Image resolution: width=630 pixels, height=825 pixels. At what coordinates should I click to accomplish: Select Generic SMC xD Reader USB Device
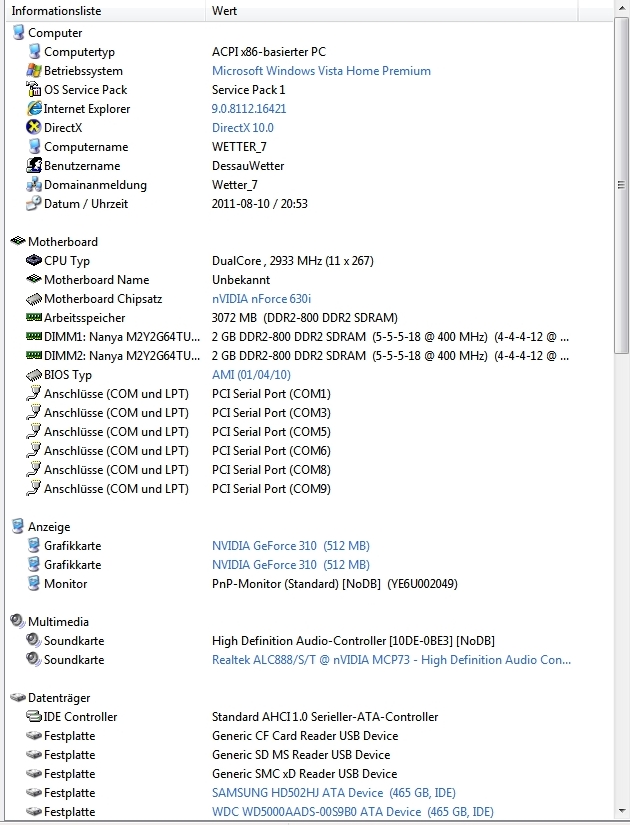point(304,773)
